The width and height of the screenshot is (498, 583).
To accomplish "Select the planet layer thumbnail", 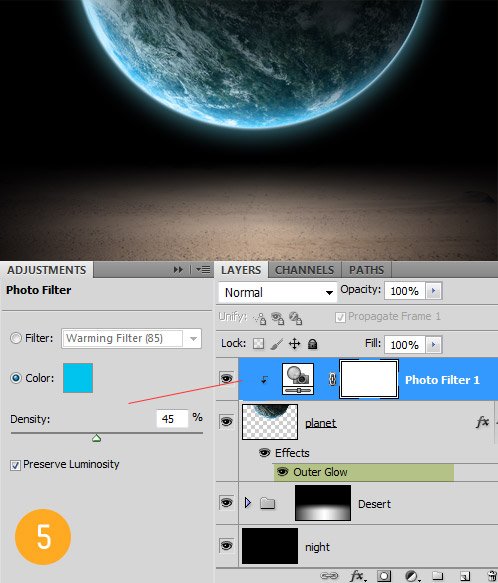I will pyautogui.click(x=270, y=422).
